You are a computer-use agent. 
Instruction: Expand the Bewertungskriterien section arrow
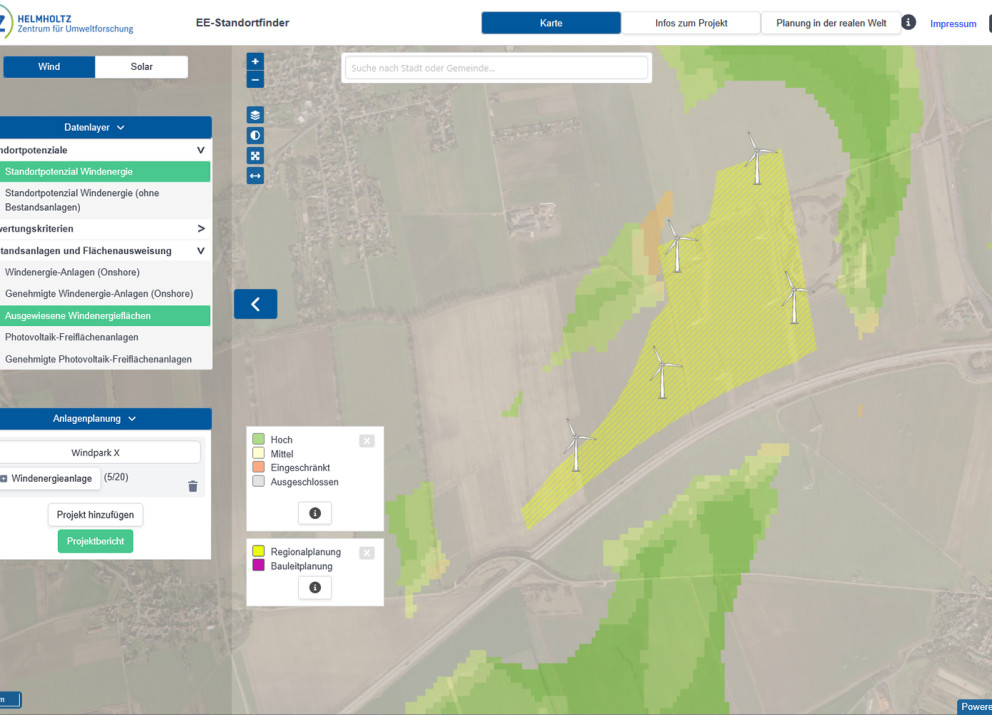[201, 228]
